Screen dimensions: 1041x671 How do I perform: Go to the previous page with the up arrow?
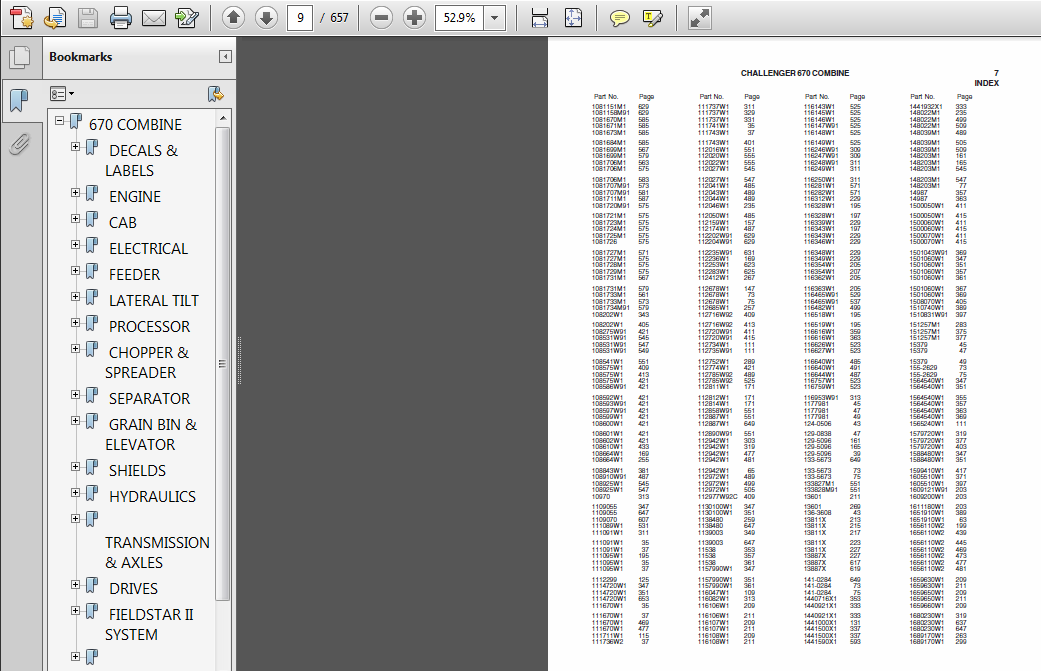pyautogui.click(x=233, y=17)
